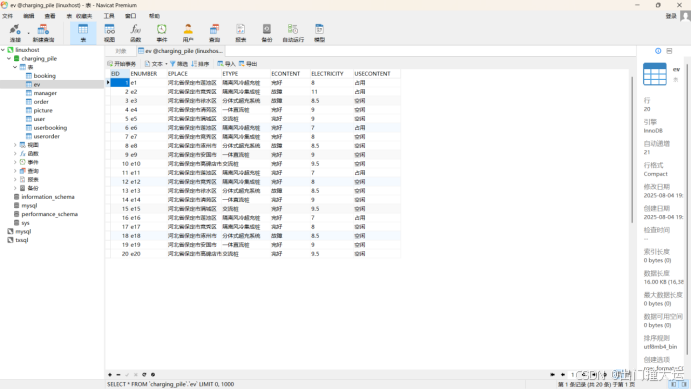Image resolution: width=692 pixels, height=389 pixels.
Task: Open the File menu
Action: [8, 16]
